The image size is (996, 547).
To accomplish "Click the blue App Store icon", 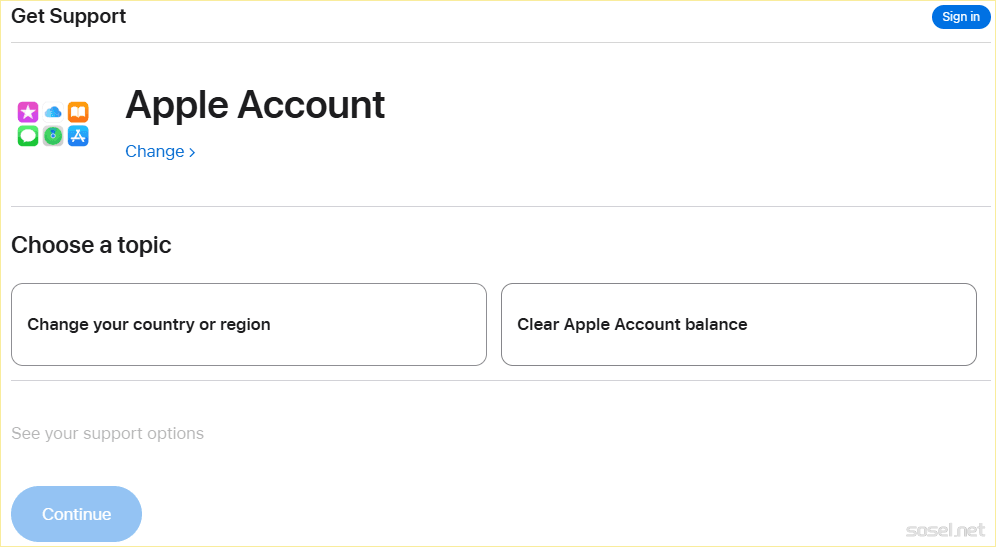I will pos(78,136).
